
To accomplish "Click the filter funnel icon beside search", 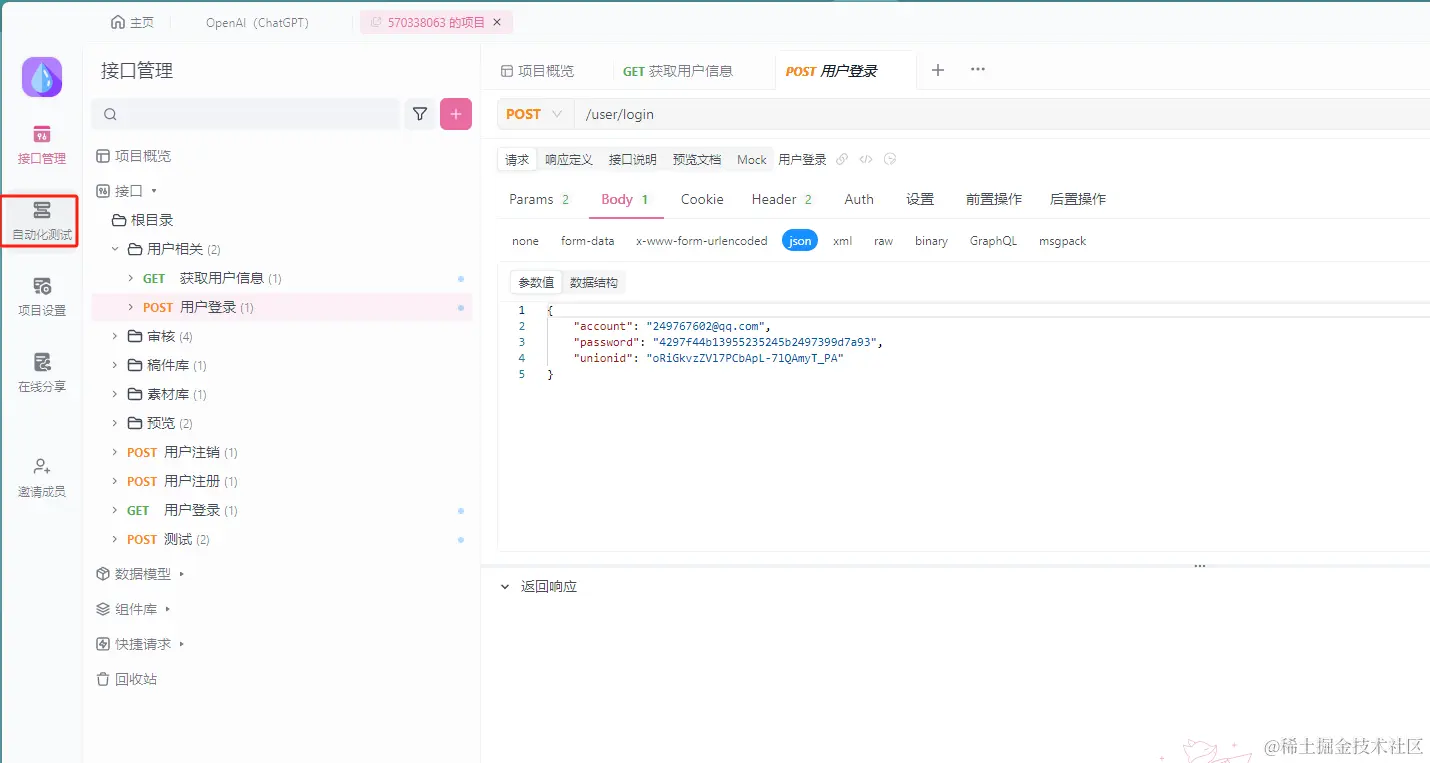I will point(420,115).
